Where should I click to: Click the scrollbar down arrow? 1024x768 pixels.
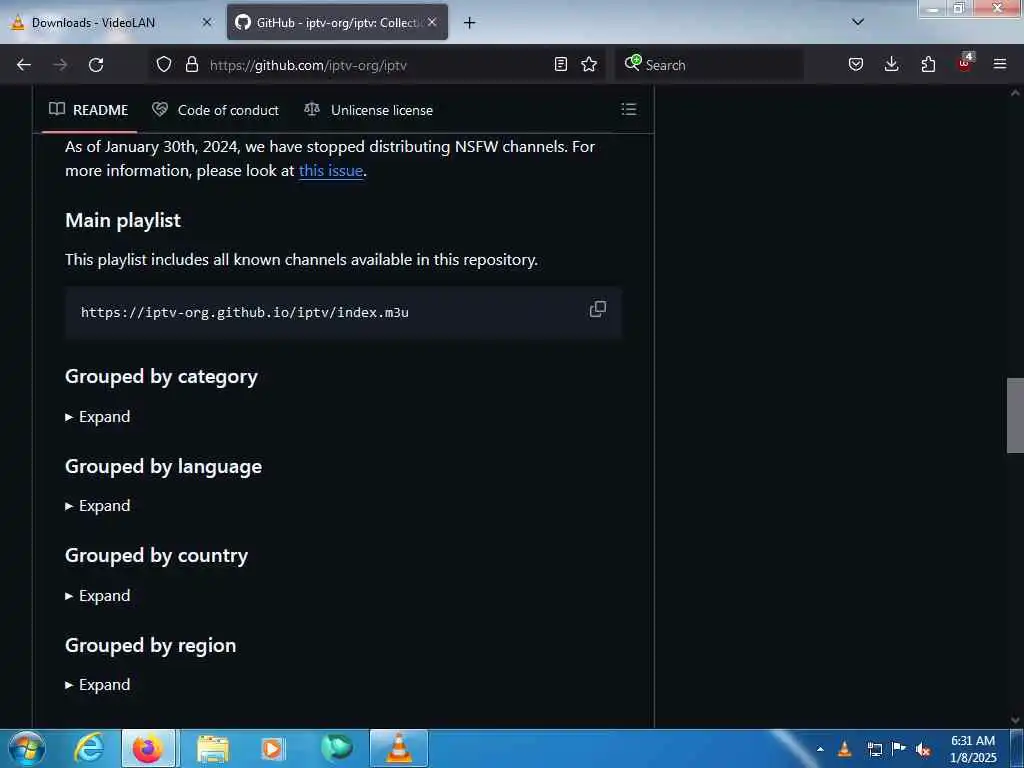pos(1015,720)
